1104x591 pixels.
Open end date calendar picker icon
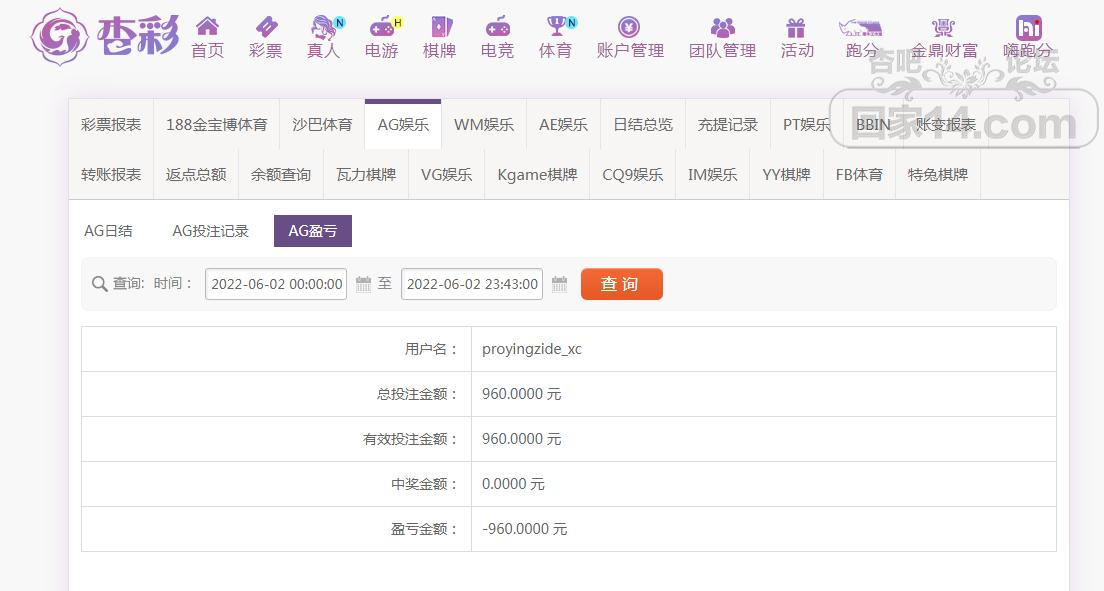click(x=559, y=284)
